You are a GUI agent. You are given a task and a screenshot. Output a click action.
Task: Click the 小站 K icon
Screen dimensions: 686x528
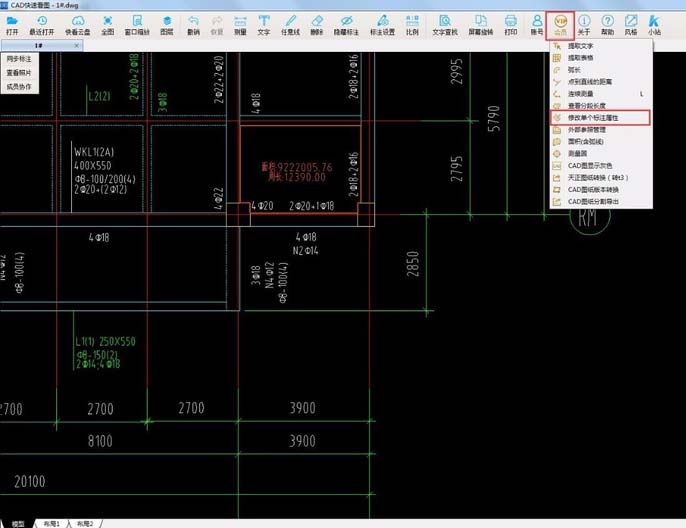click(654, 25)
